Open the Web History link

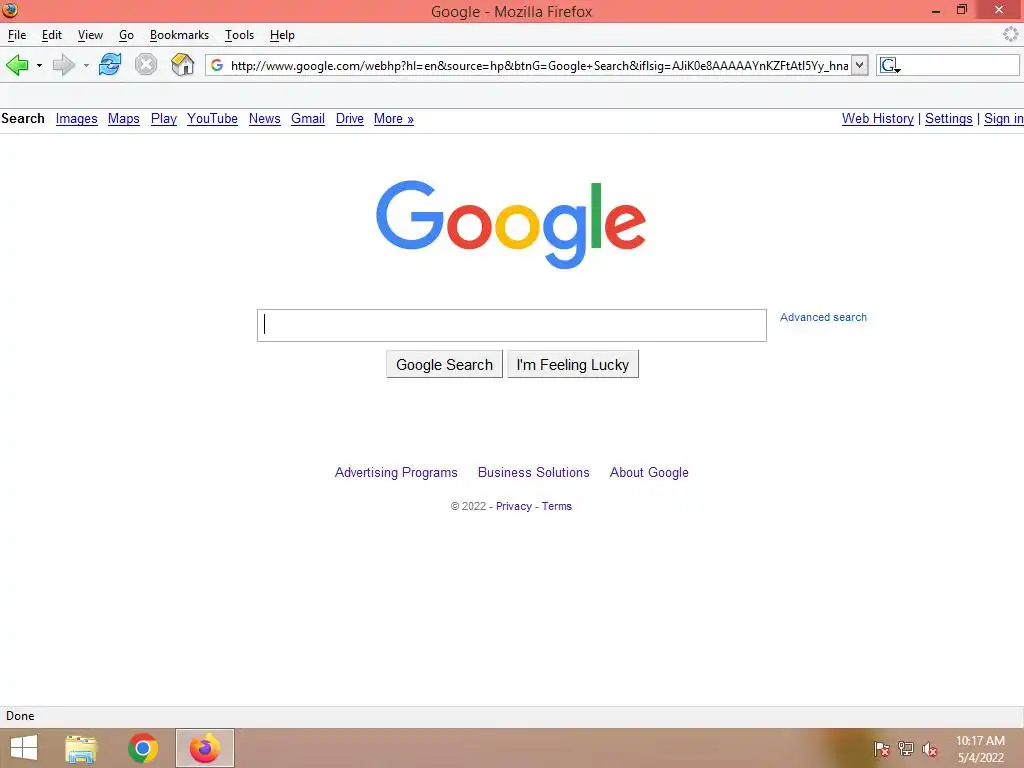877,118
